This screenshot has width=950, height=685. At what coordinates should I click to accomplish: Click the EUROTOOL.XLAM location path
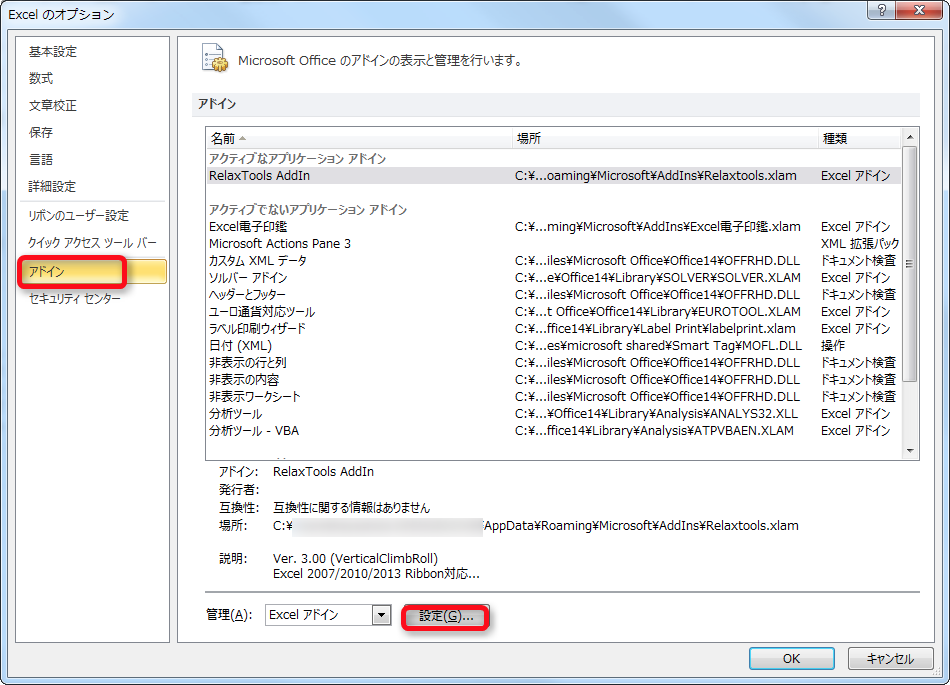657,311
